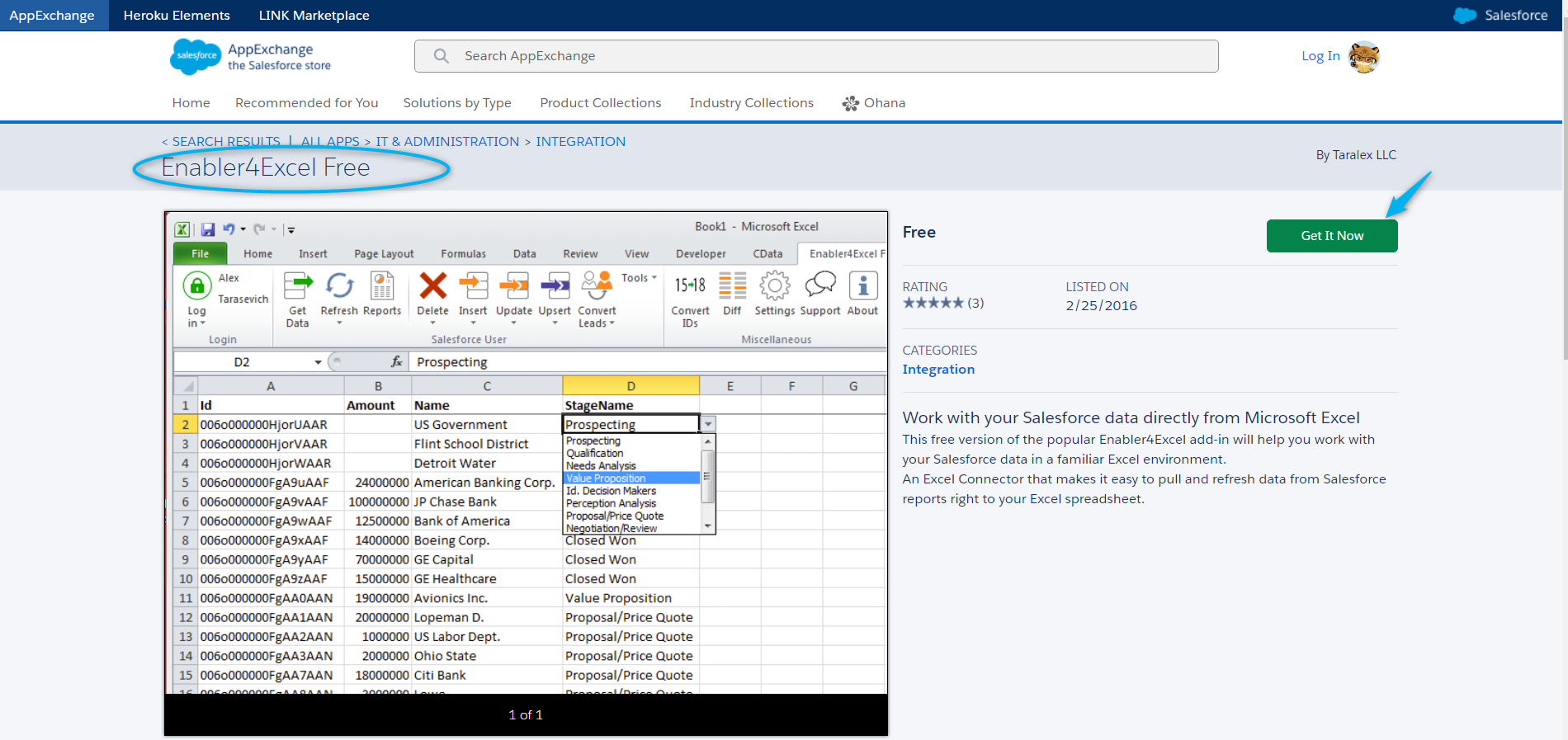The height and width of the screenshot is (740, 1568).
Task: Click the Excel Log in lock icon
Action: (196, 286)
